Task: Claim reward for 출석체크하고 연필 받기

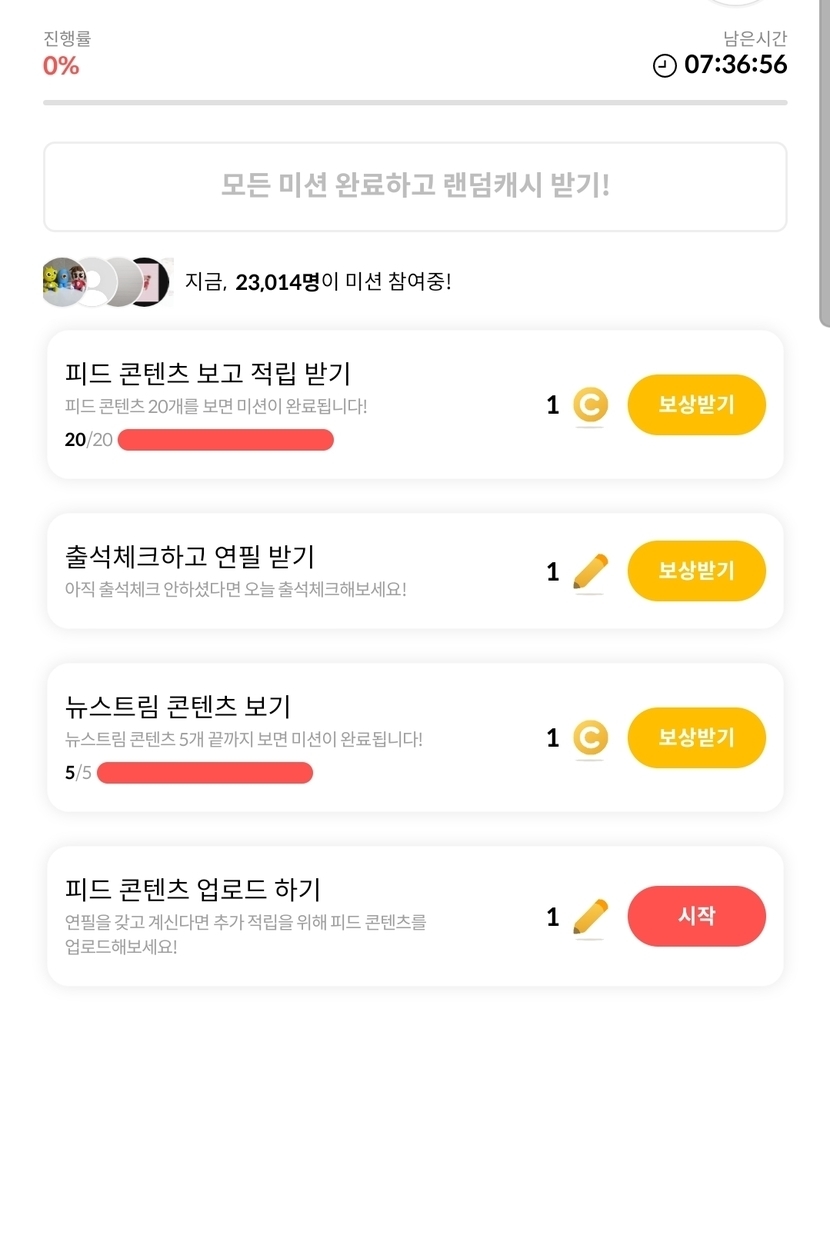Action: point(696,571)
